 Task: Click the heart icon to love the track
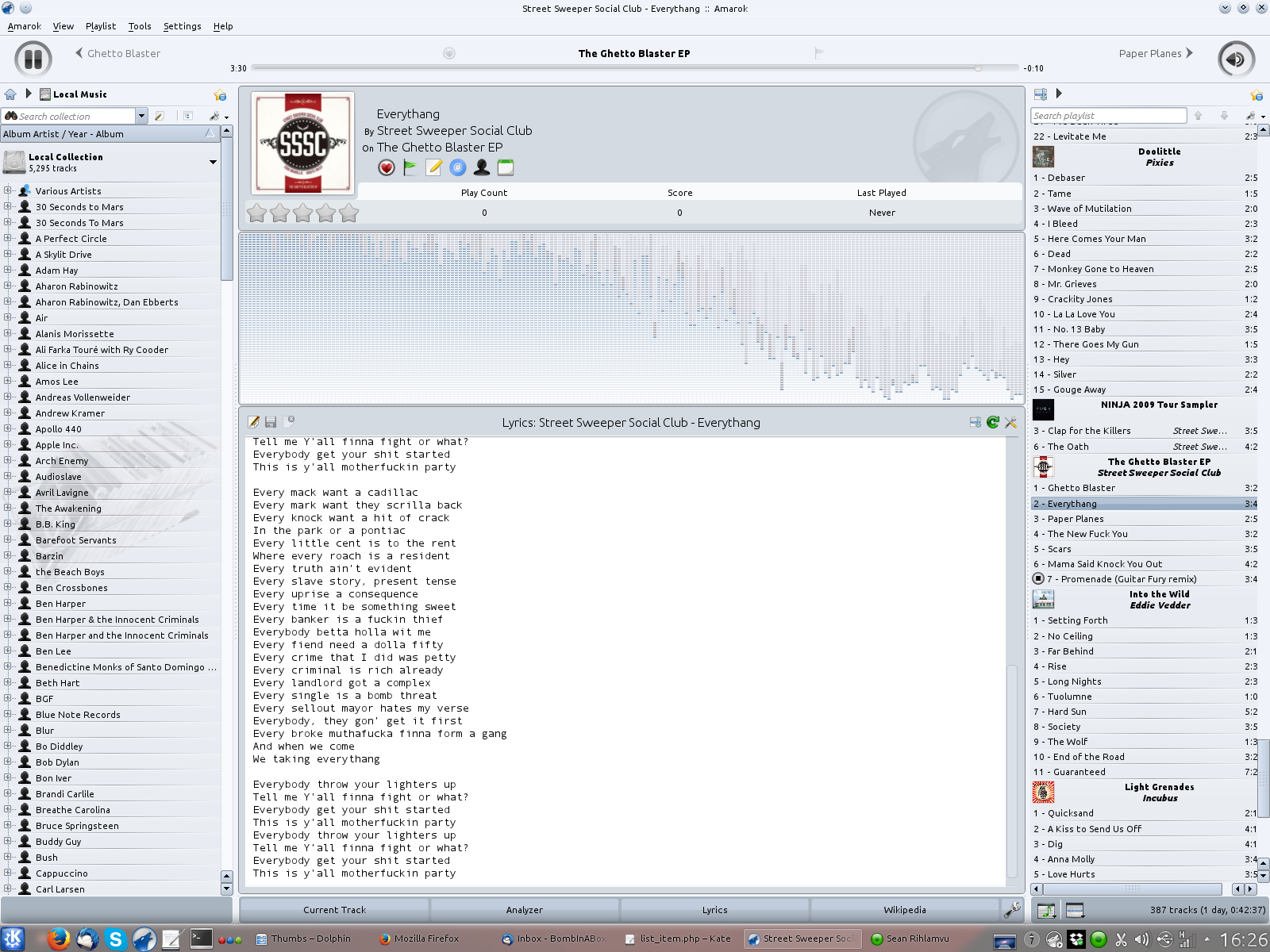click(387, 167)
